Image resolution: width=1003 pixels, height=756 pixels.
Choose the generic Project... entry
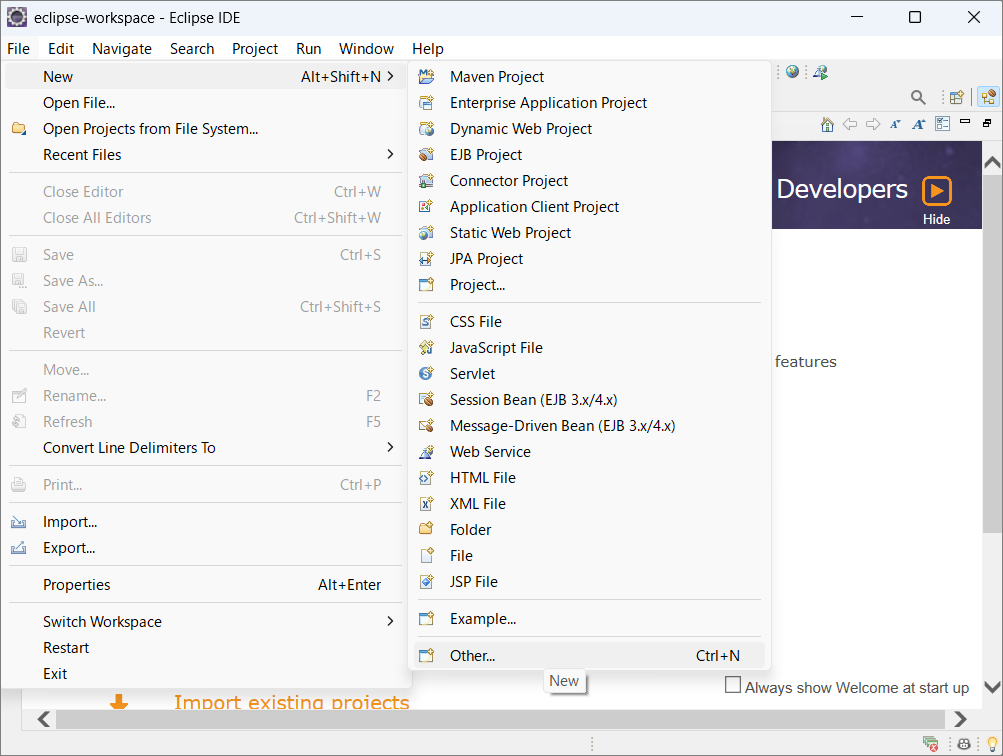(x=588, y=285)
